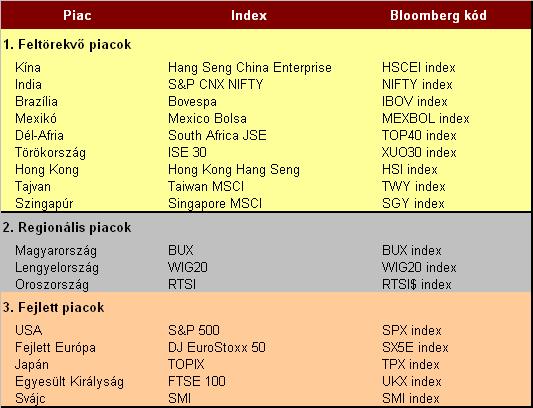Click the Törökország market cell

tap(50, 153)
